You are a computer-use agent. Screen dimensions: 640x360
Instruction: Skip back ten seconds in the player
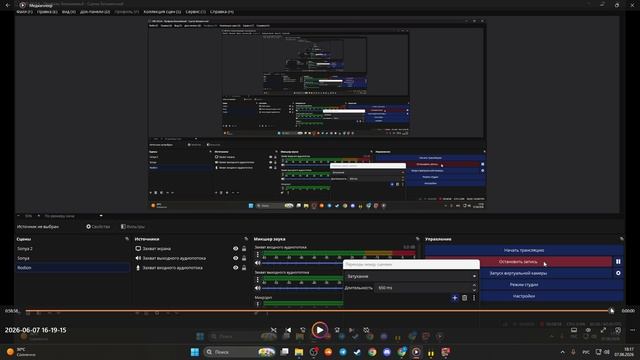pos(303,330)
